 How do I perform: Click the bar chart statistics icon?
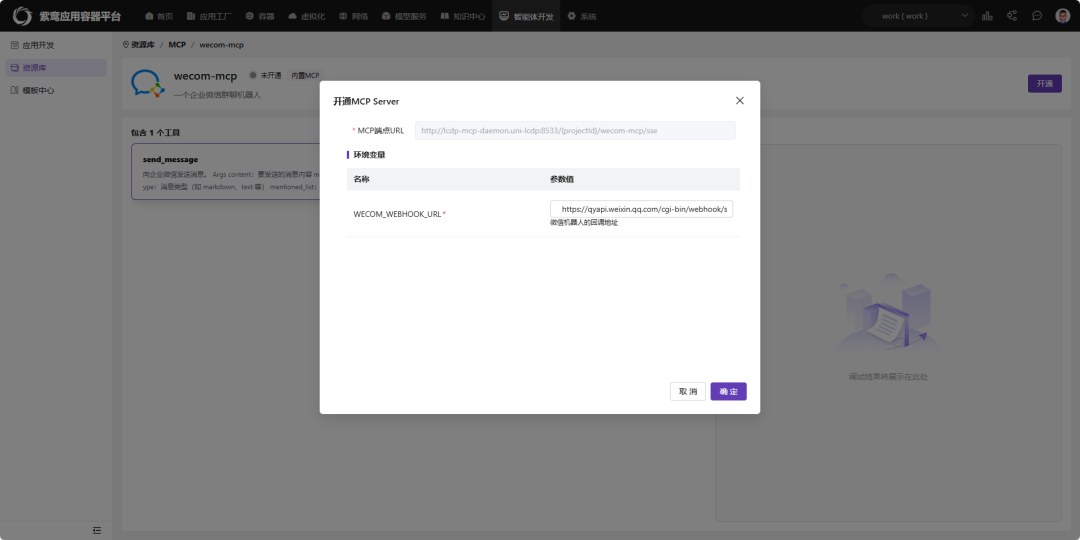coord(988,16)
